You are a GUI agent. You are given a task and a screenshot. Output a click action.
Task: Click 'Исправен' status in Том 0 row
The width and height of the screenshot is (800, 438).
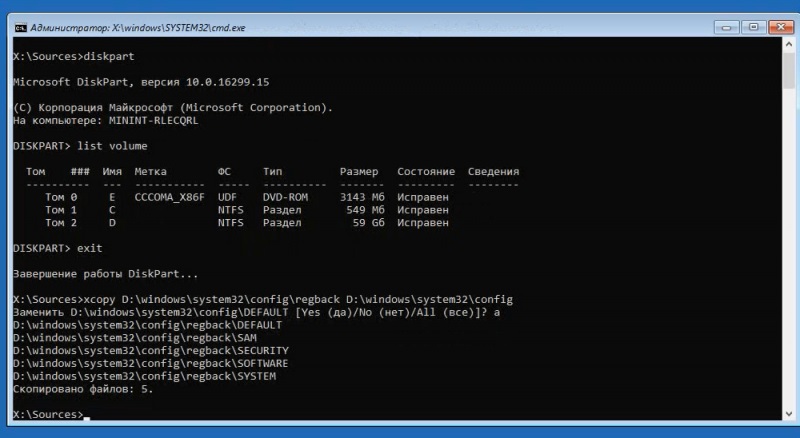coord(423,197)
